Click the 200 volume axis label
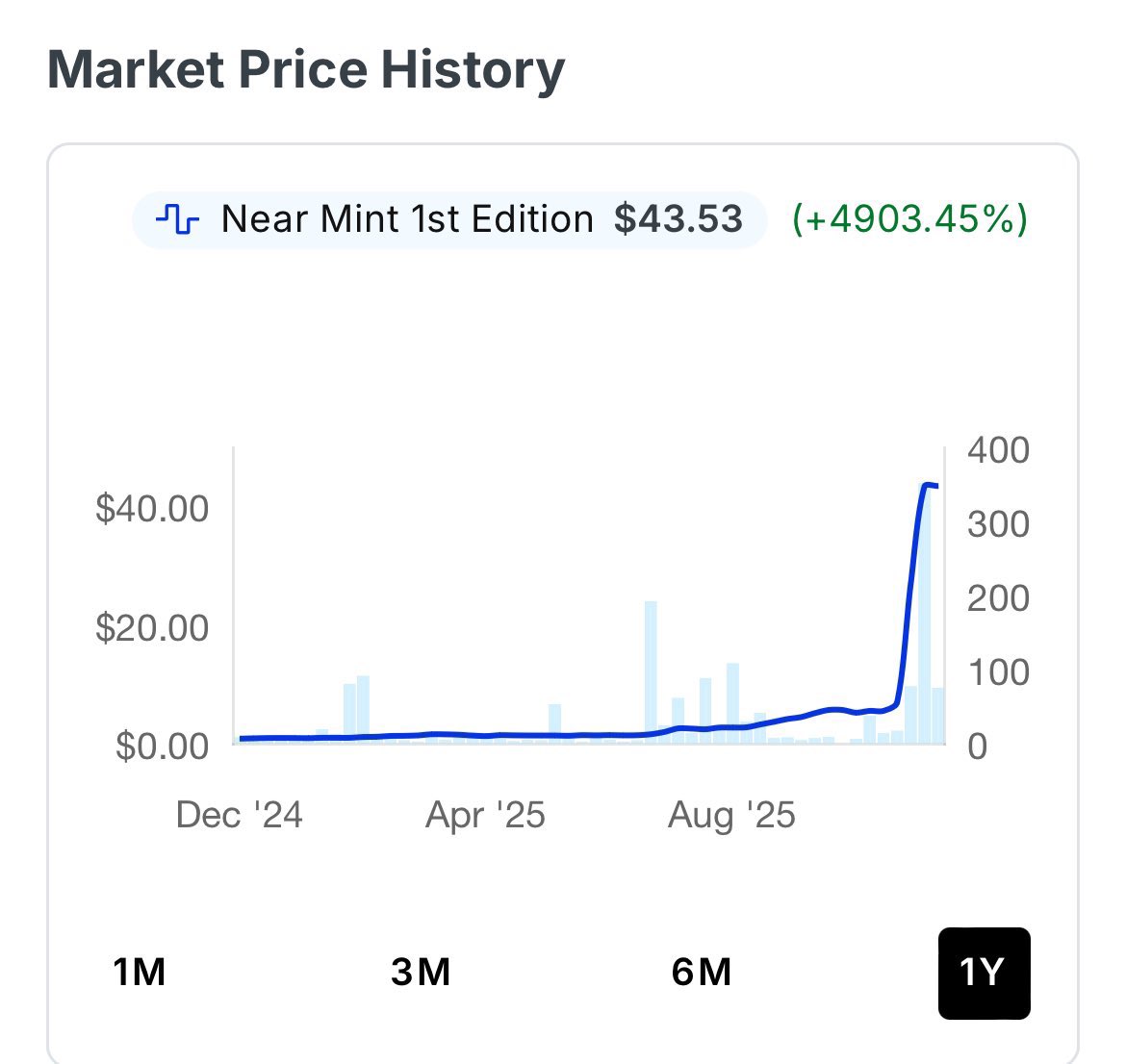The height and width of the screenshot is (1064, 1126). [998, 598]
